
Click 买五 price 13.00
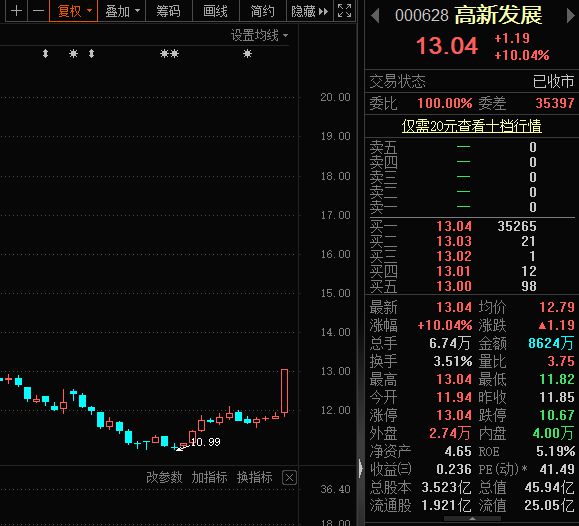coord(454,286)
